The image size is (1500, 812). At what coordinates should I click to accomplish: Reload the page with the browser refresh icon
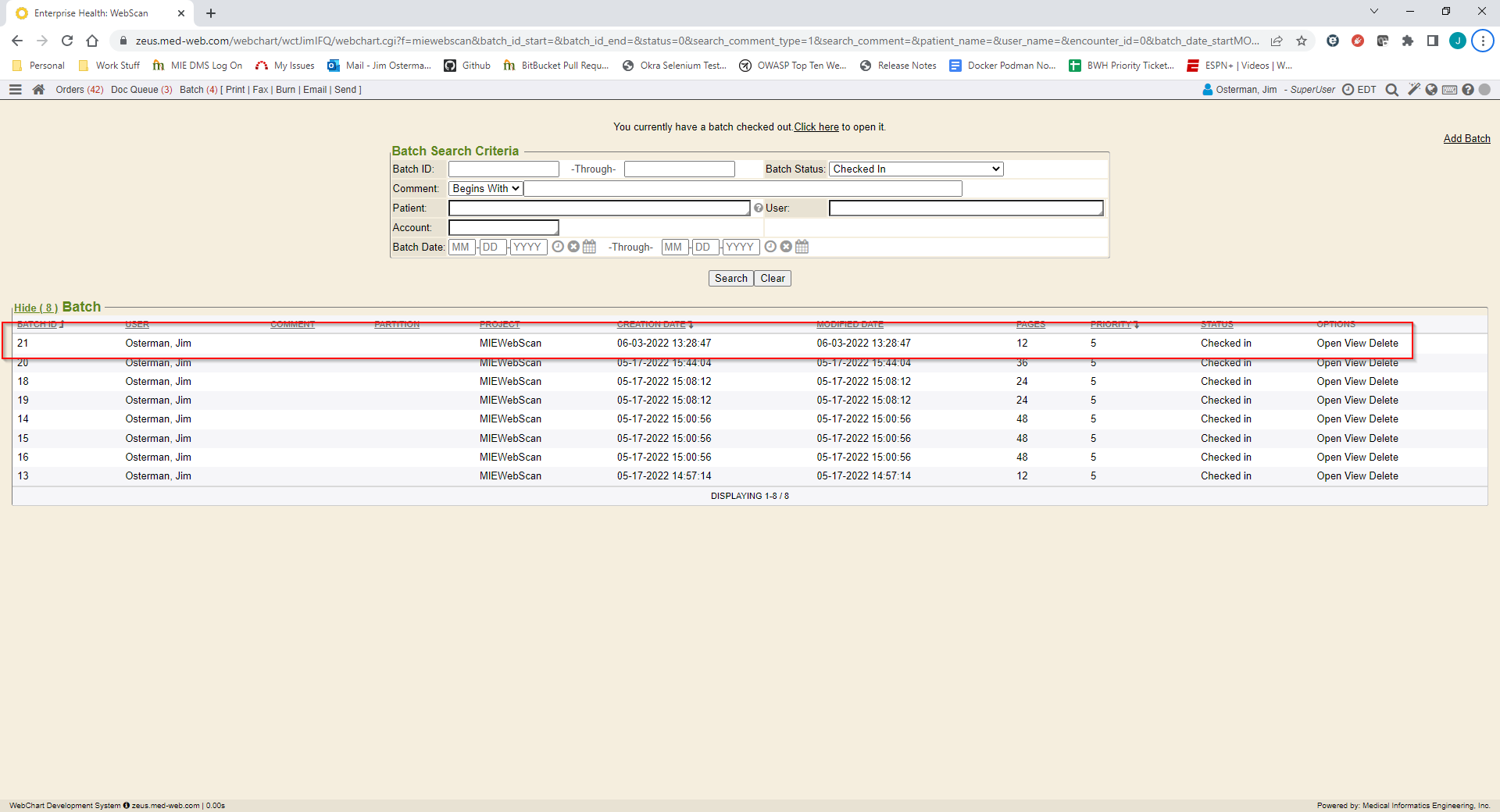pos(67,41)
